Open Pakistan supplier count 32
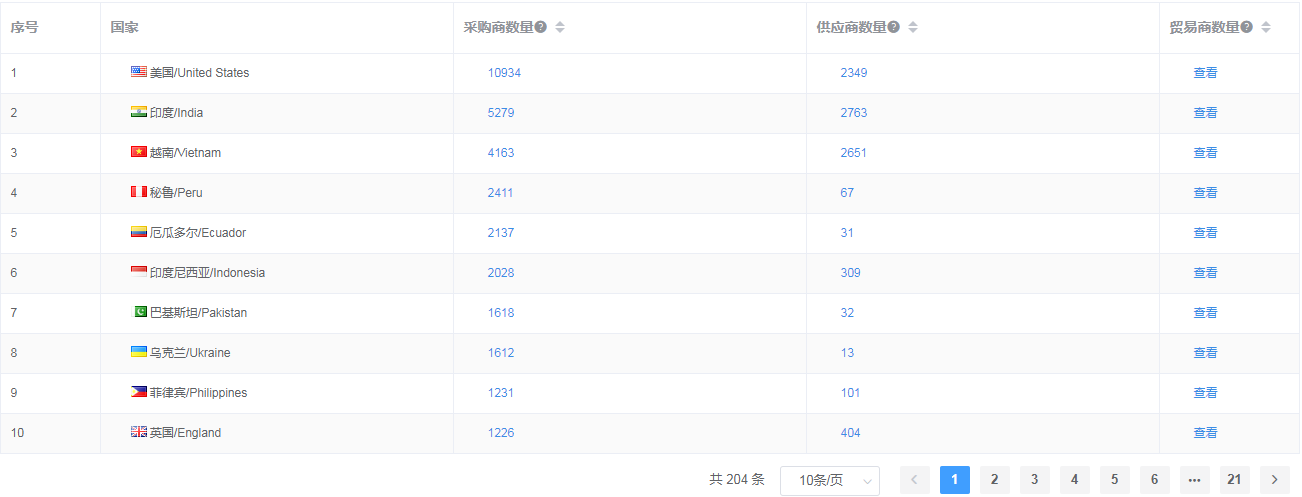The image size is (1302, 497). tap(847, 313)
